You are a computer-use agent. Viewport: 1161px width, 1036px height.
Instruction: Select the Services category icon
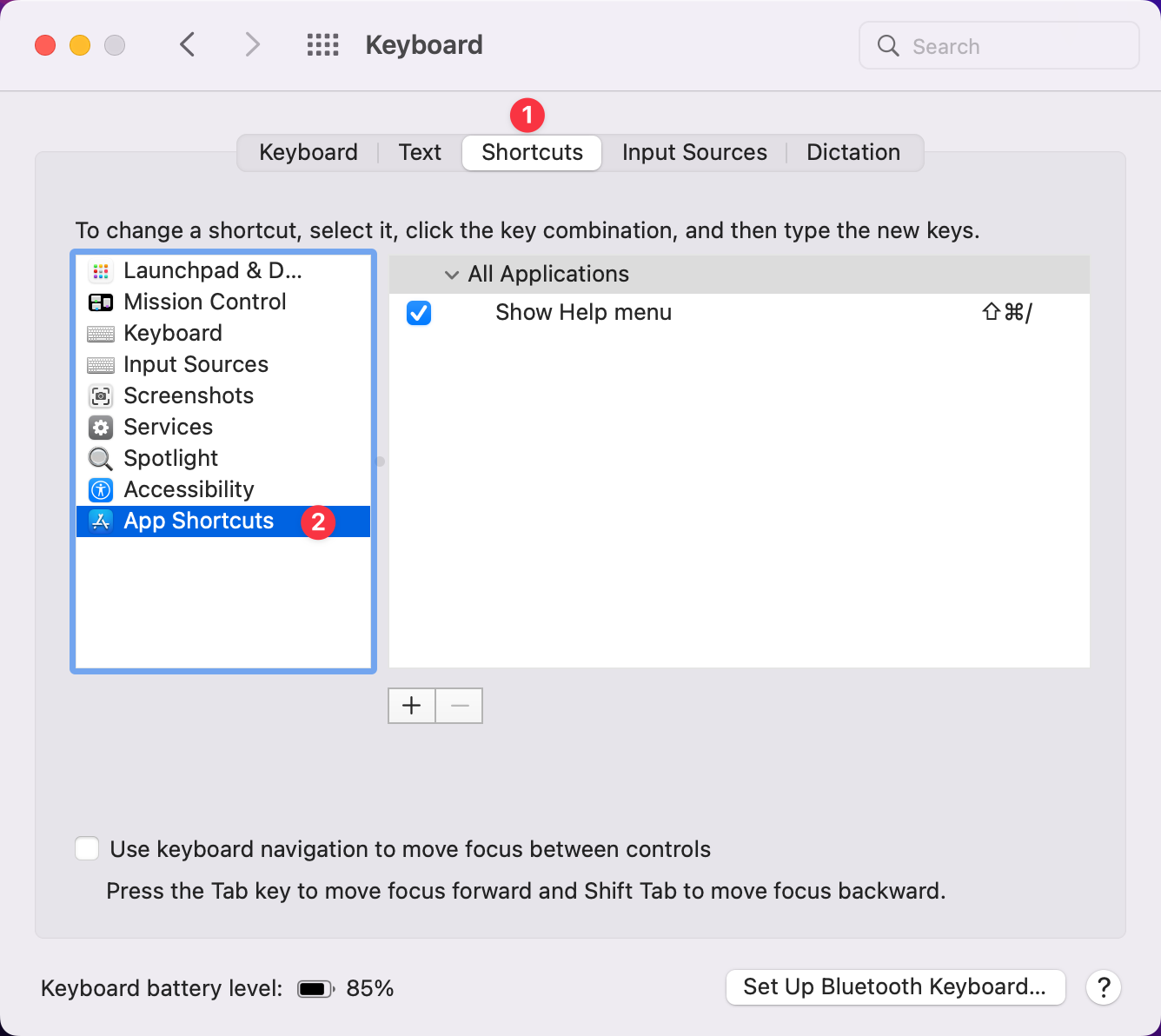tap(101, 427)
